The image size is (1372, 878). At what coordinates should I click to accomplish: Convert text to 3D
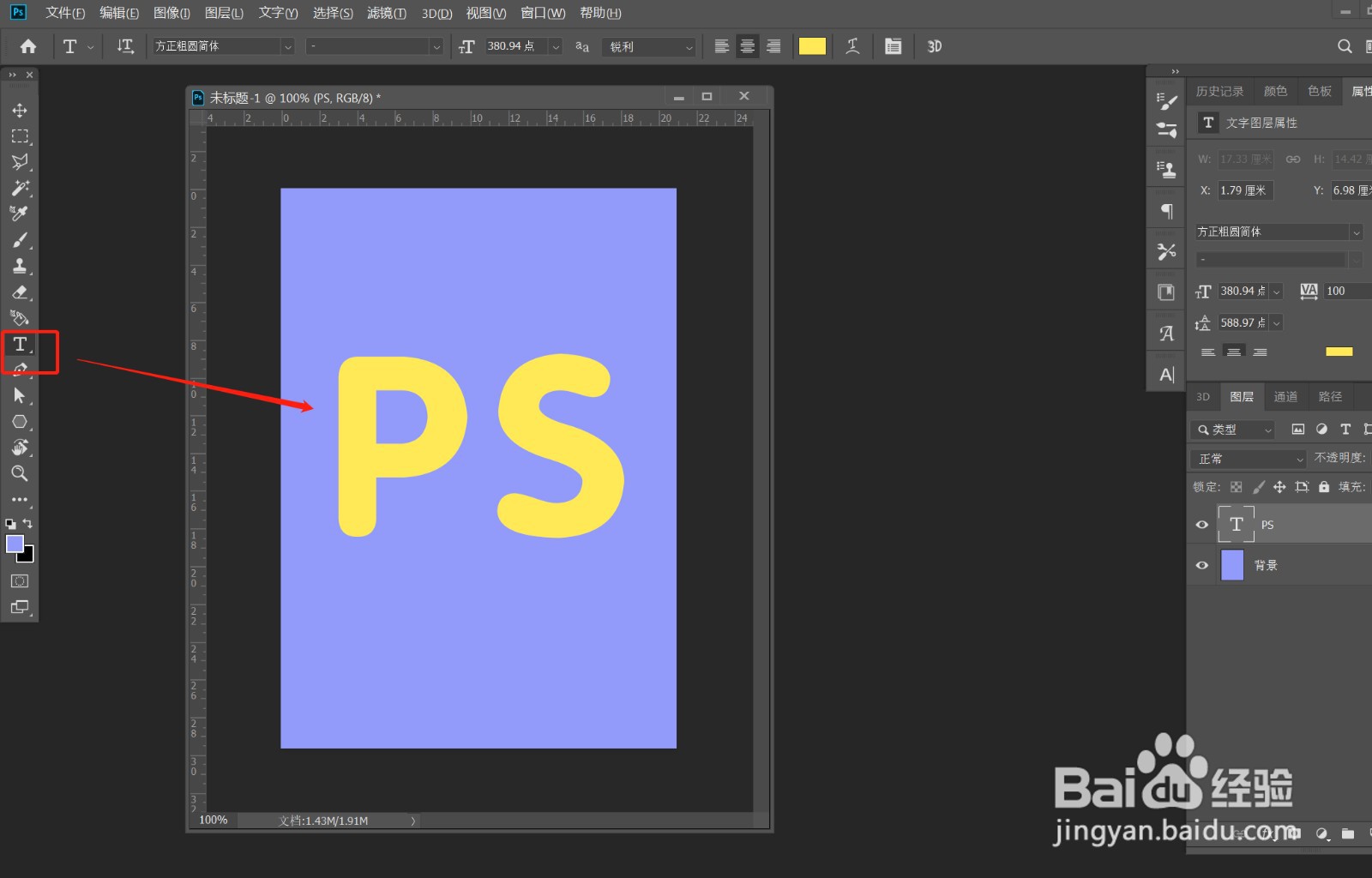(934, 46)
